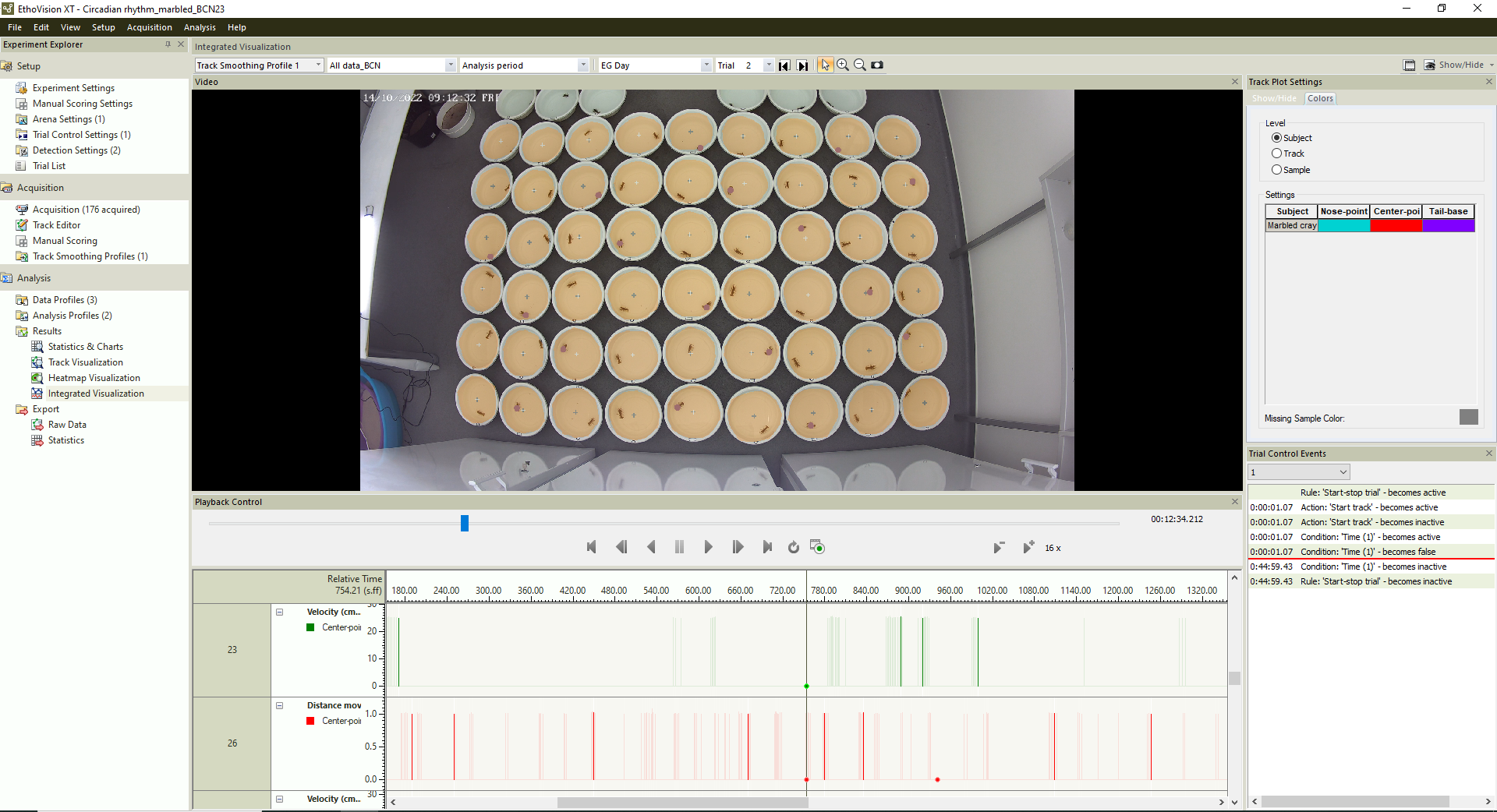Jump to beginning of playback
The width and height of the screenshot is (1497, 812).
click(x=592, y=548)
